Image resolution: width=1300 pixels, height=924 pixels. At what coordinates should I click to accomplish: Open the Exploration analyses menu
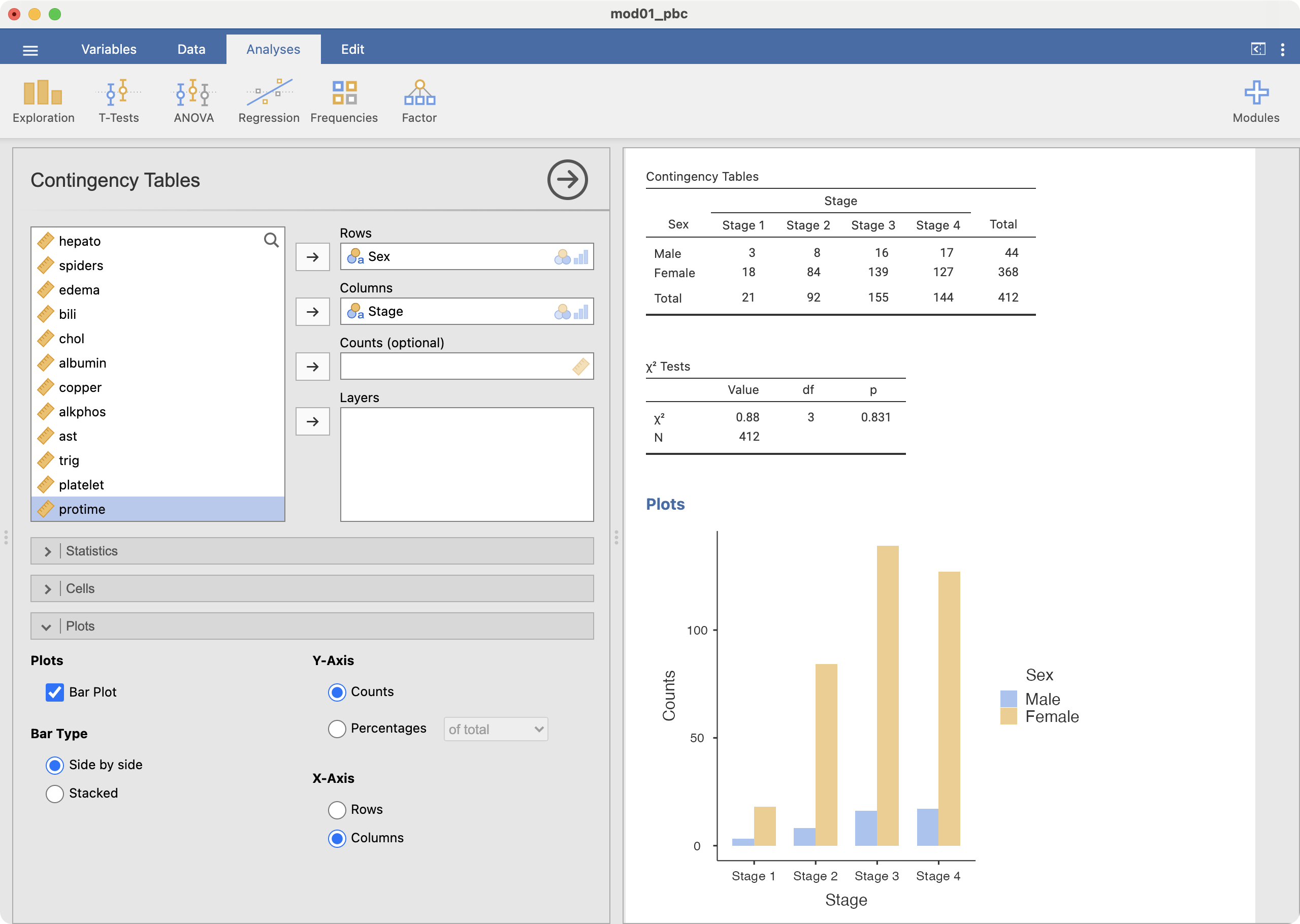click(43, 101)
